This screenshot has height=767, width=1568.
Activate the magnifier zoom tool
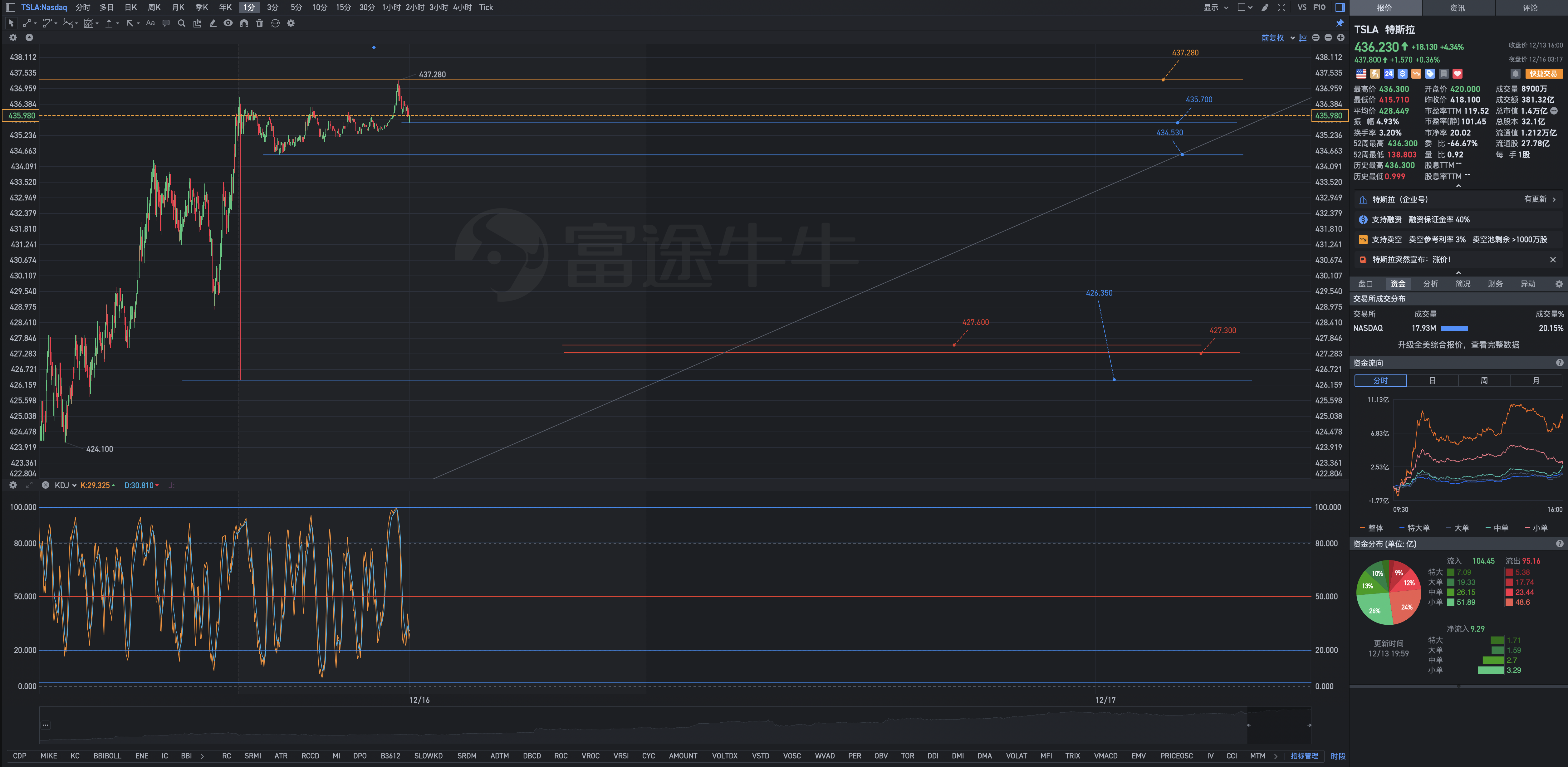tap(181, 23)
